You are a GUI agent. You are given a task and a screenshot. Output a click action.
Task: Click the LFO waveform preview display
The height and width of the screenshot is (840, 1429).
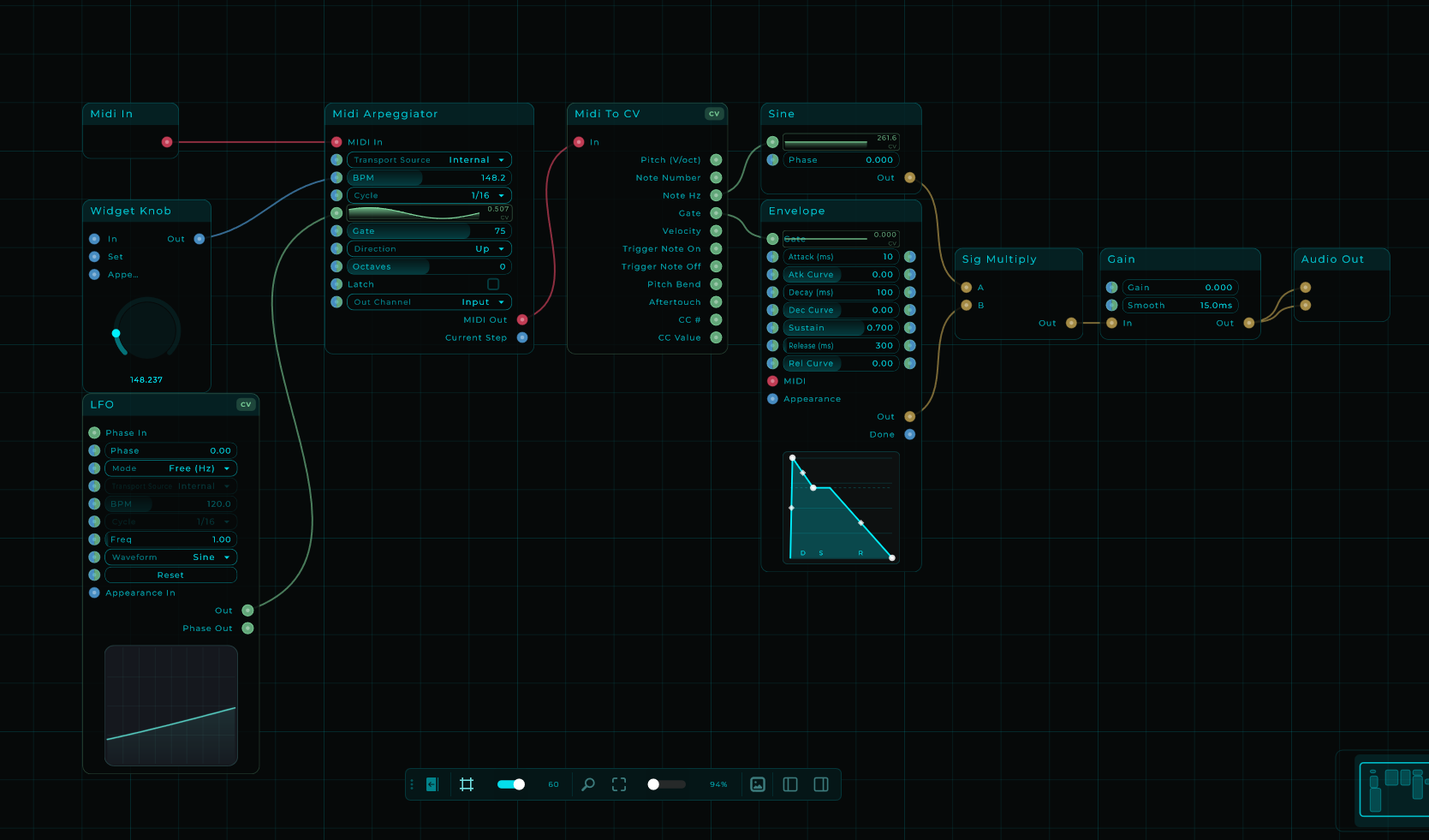click(x=170, y=706)
